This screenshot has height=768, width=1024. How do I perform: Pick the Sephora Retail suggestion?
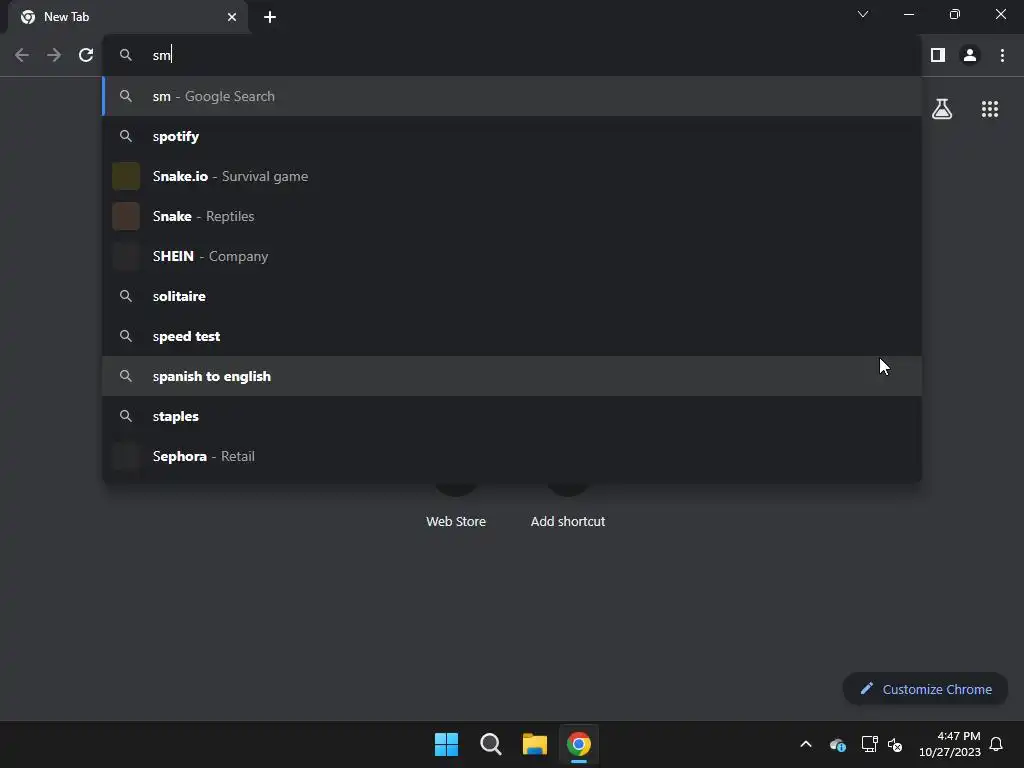click(x=512, y=456)
